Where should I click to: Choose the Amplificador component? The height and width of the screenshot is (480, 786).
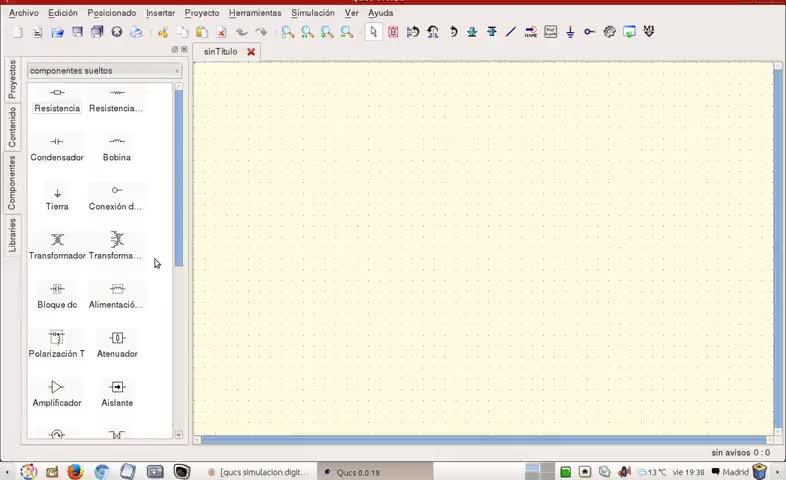coord(57,395)
